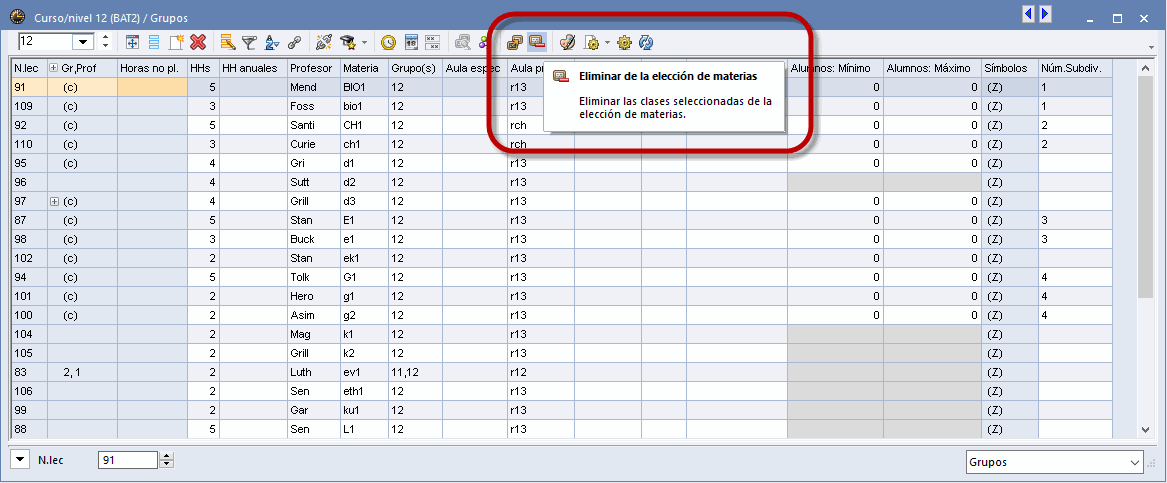Click the class selector spinner arrows
1167x483 pixels.
pos(105,42)
